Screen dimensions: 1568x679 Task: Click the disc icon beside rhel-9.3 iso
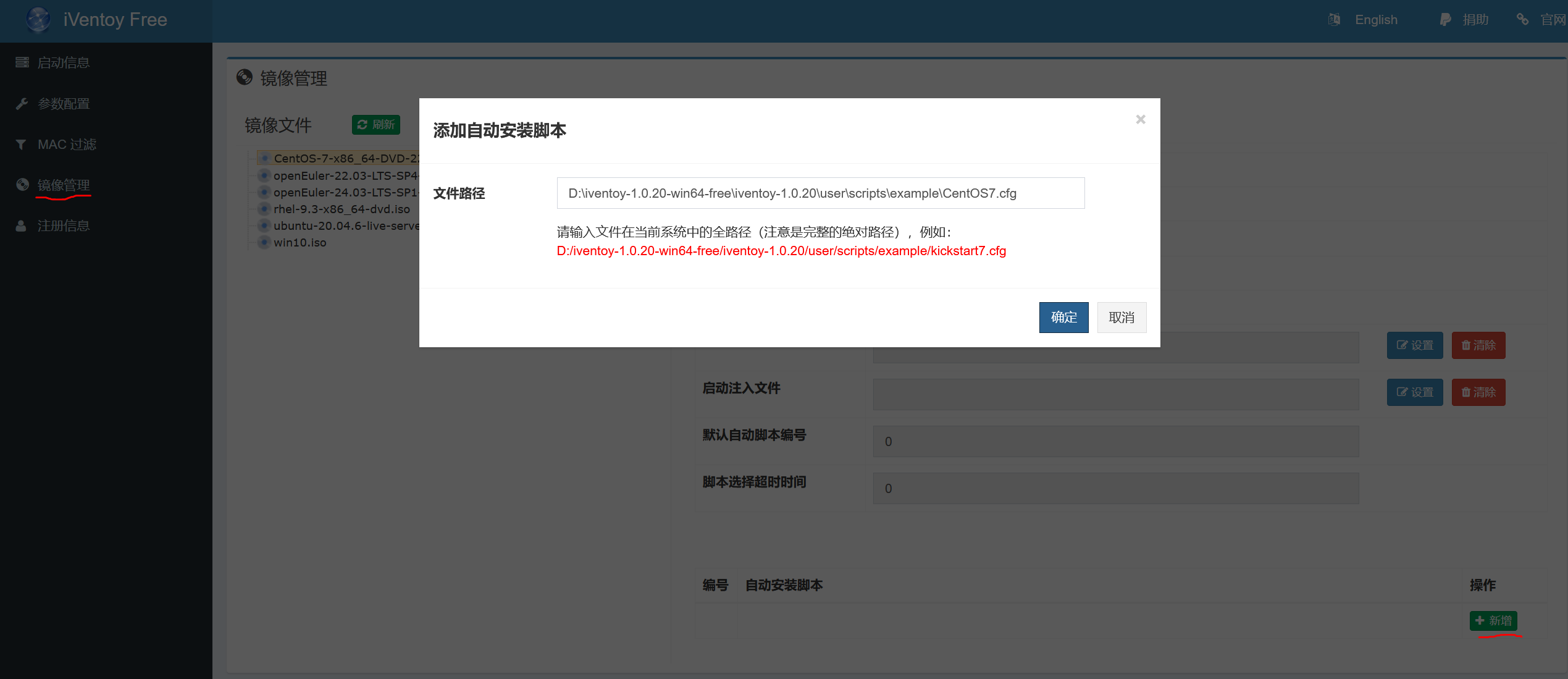(264, 209)
